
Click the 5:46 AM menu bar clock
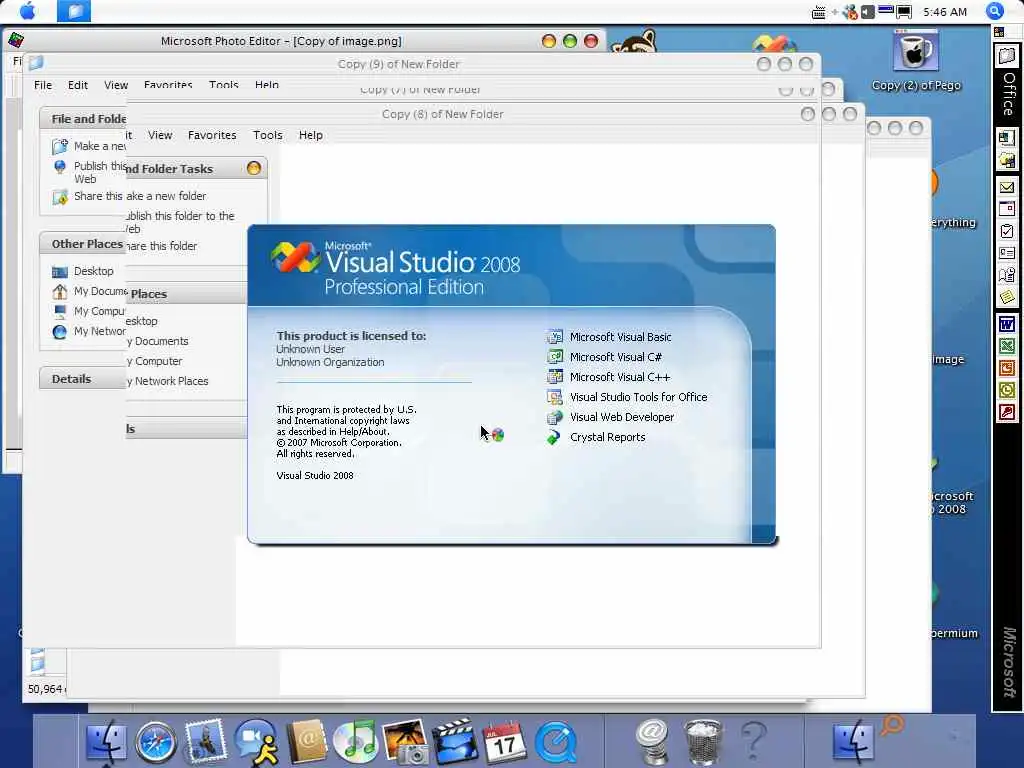945,12
